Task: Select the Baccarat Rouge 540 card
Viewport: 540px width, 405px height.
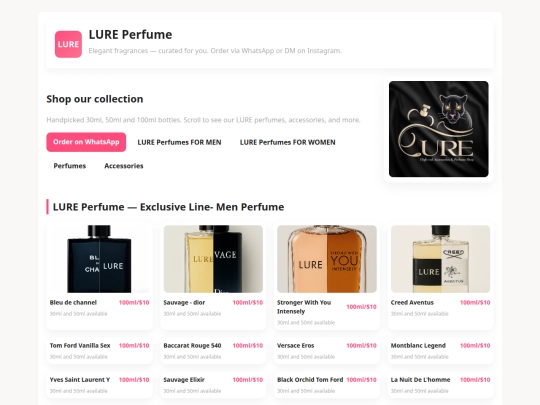Action: (x=213, y=351)
